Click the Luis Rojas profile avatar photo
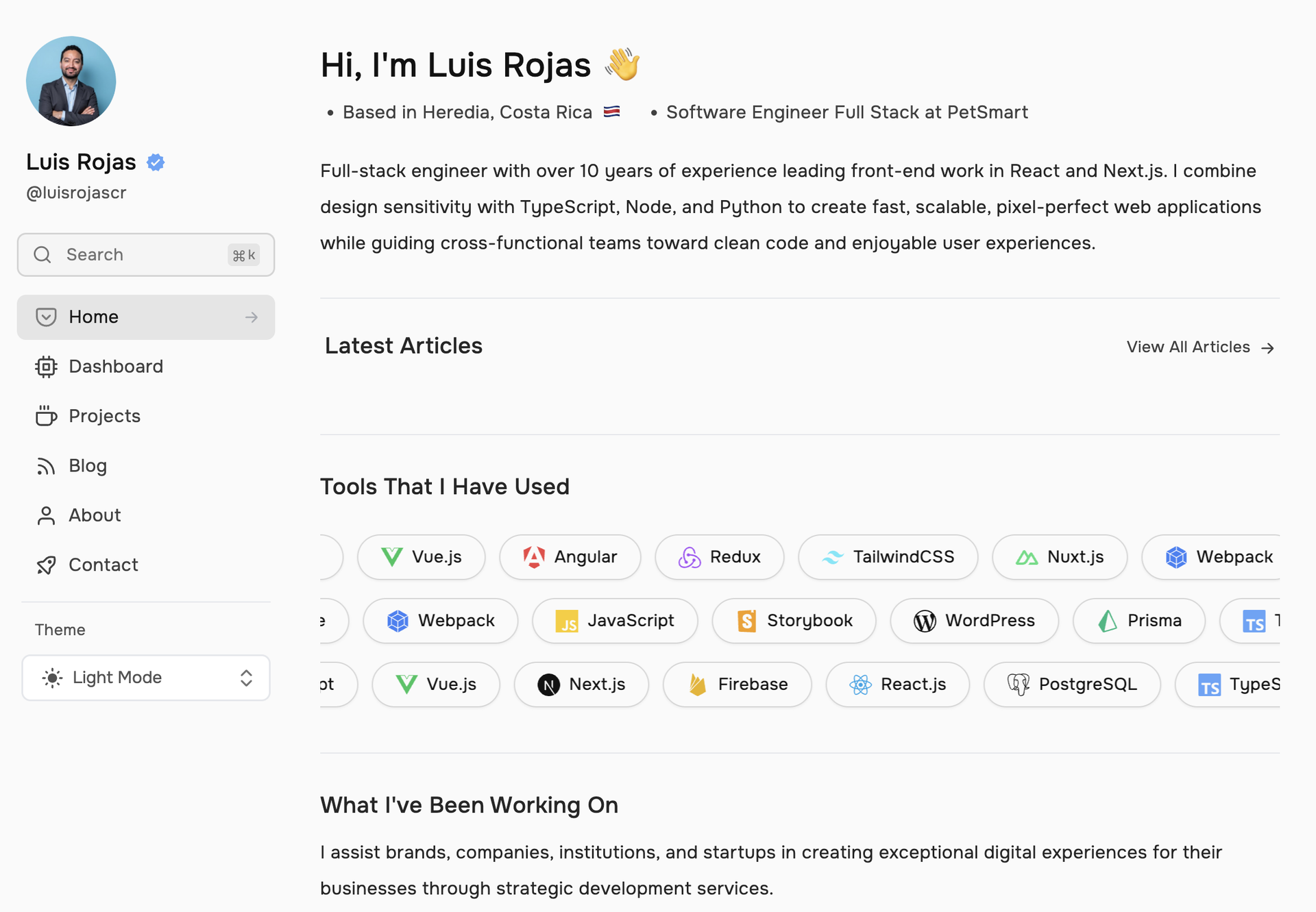Screen dimensions: 1316x912 tap(71, 81)
